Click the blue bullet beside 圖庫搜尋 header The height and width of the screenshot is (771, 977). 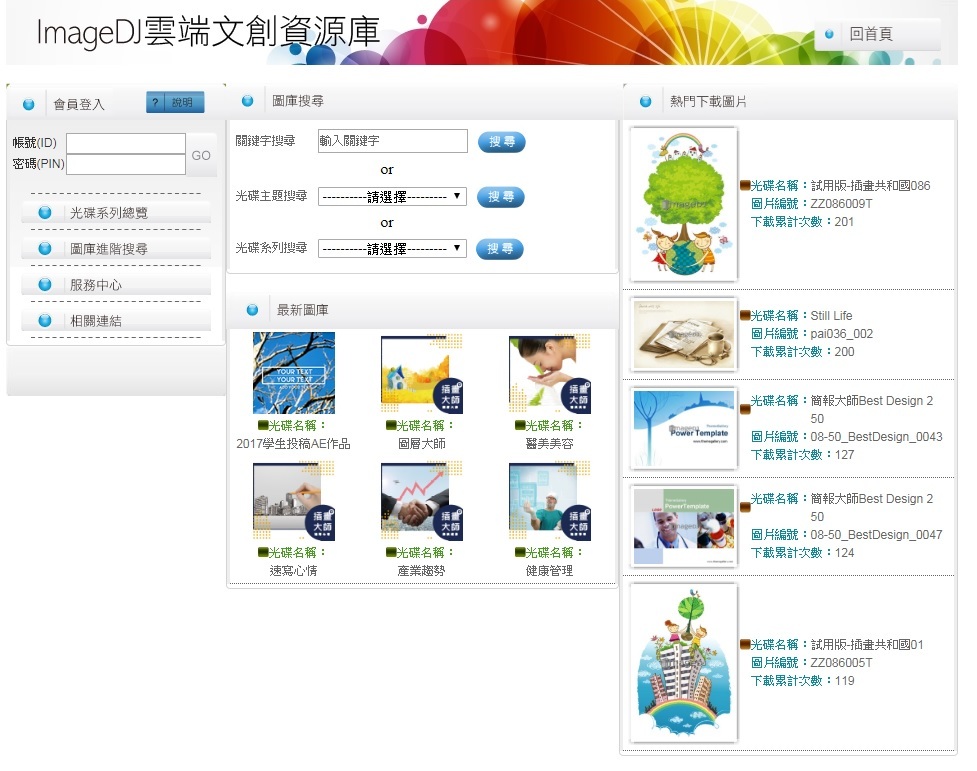[247, 101]
